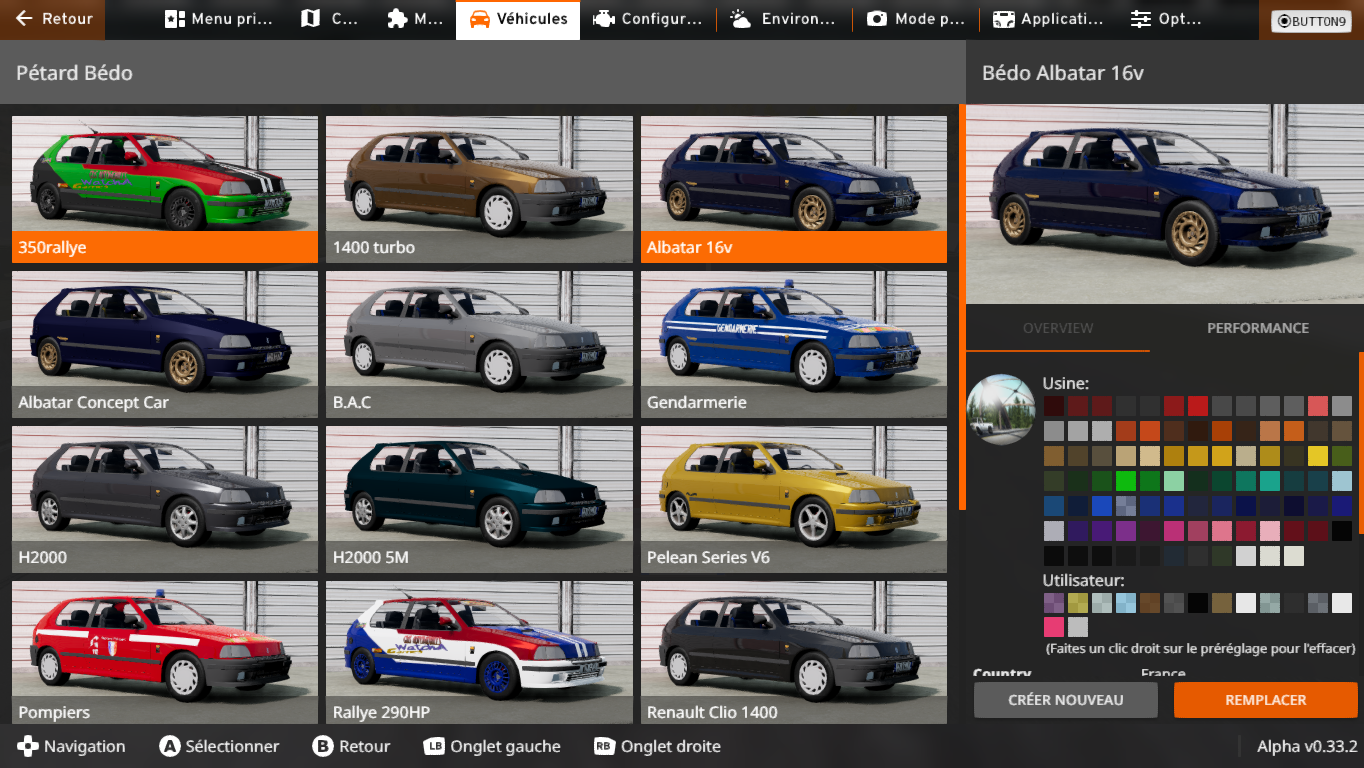Click the Alpha v0.33.2 version label

click(x=1307, y=746)
